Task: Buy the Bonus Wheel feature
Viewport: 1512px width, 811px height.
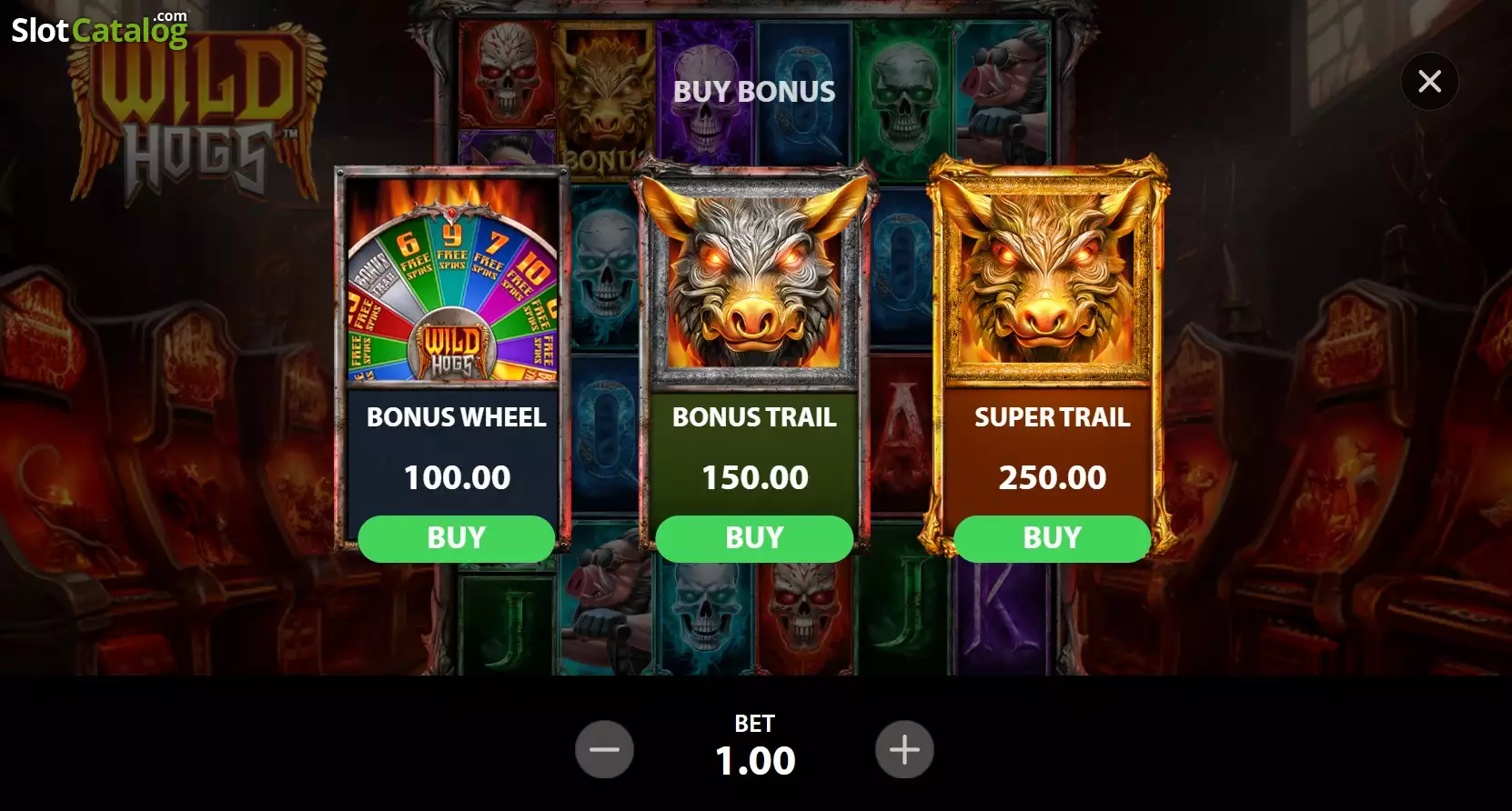Action: [457, 538]
